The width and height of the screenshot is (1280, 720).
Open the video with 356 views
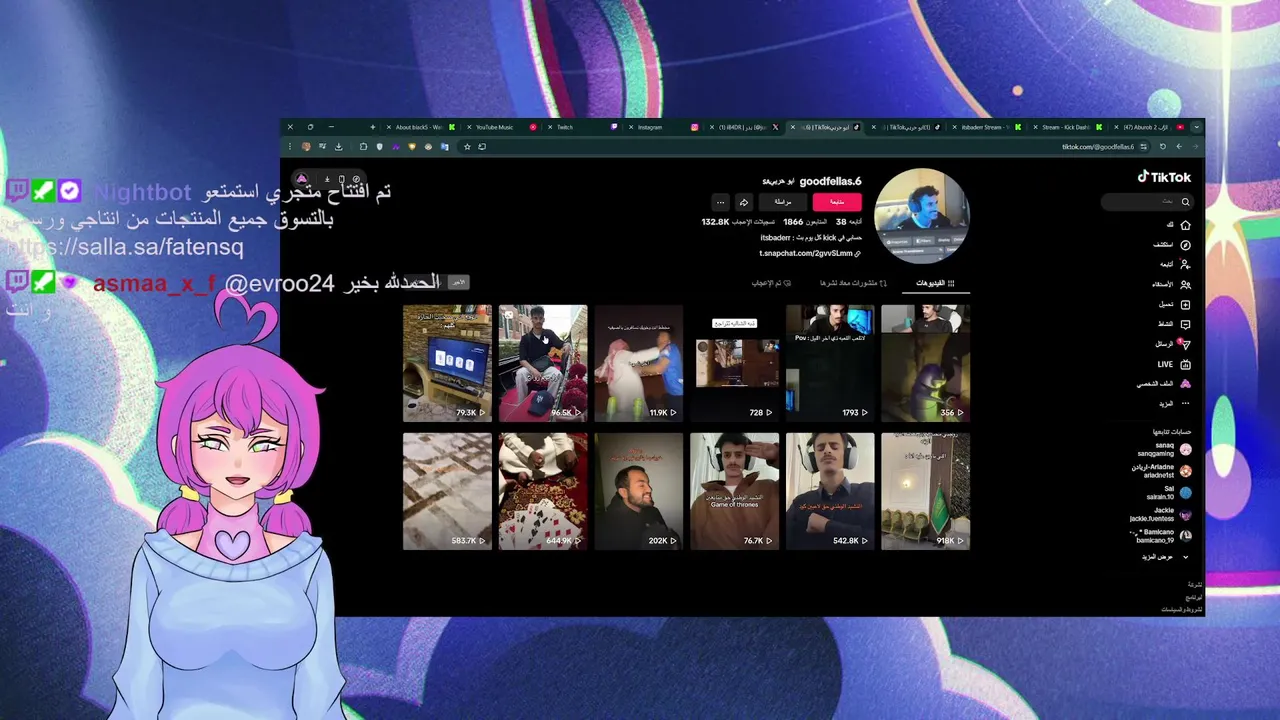point(926,363)
